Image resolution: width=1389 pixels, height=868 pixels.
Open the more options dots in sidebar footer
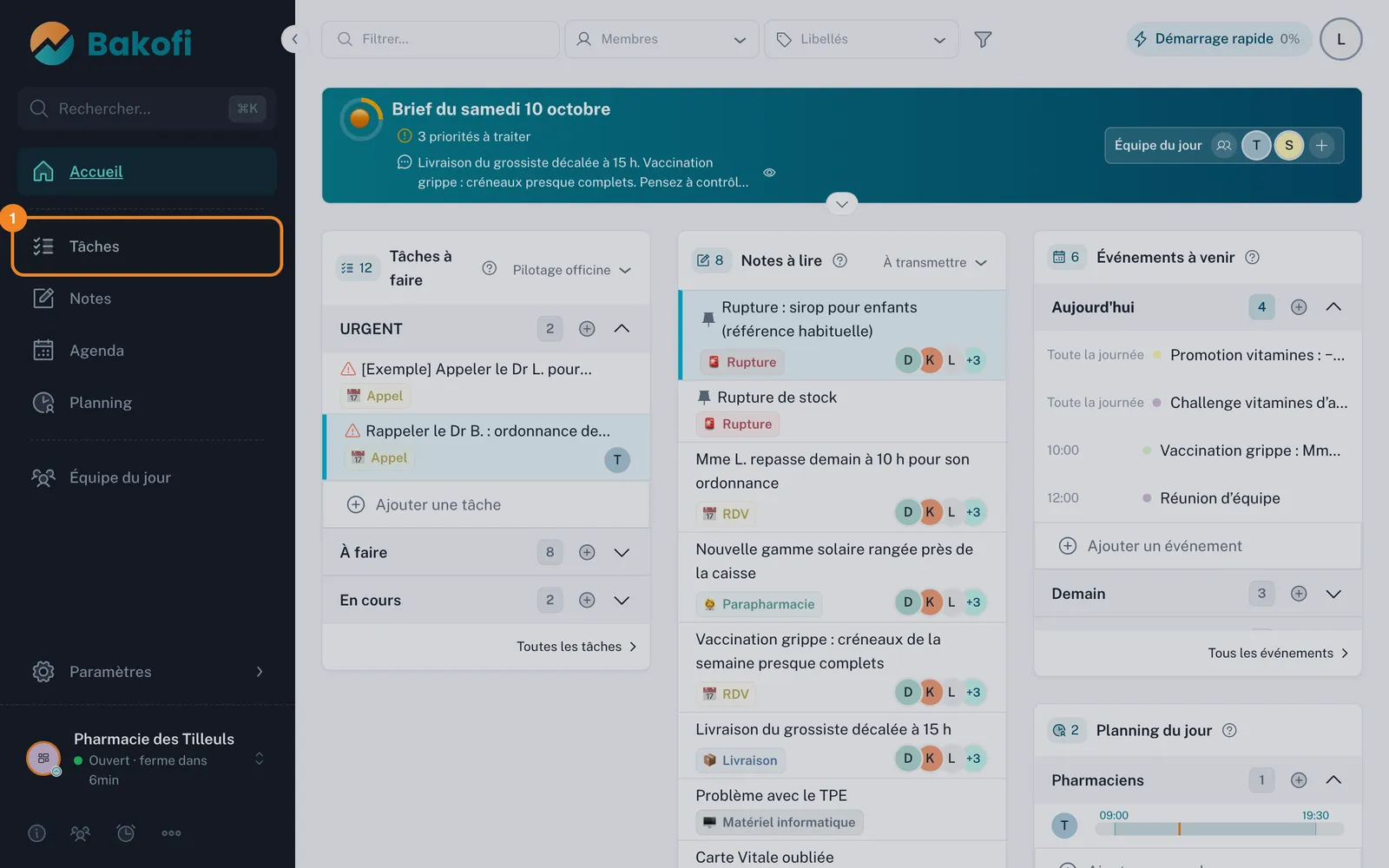(171, 833)
